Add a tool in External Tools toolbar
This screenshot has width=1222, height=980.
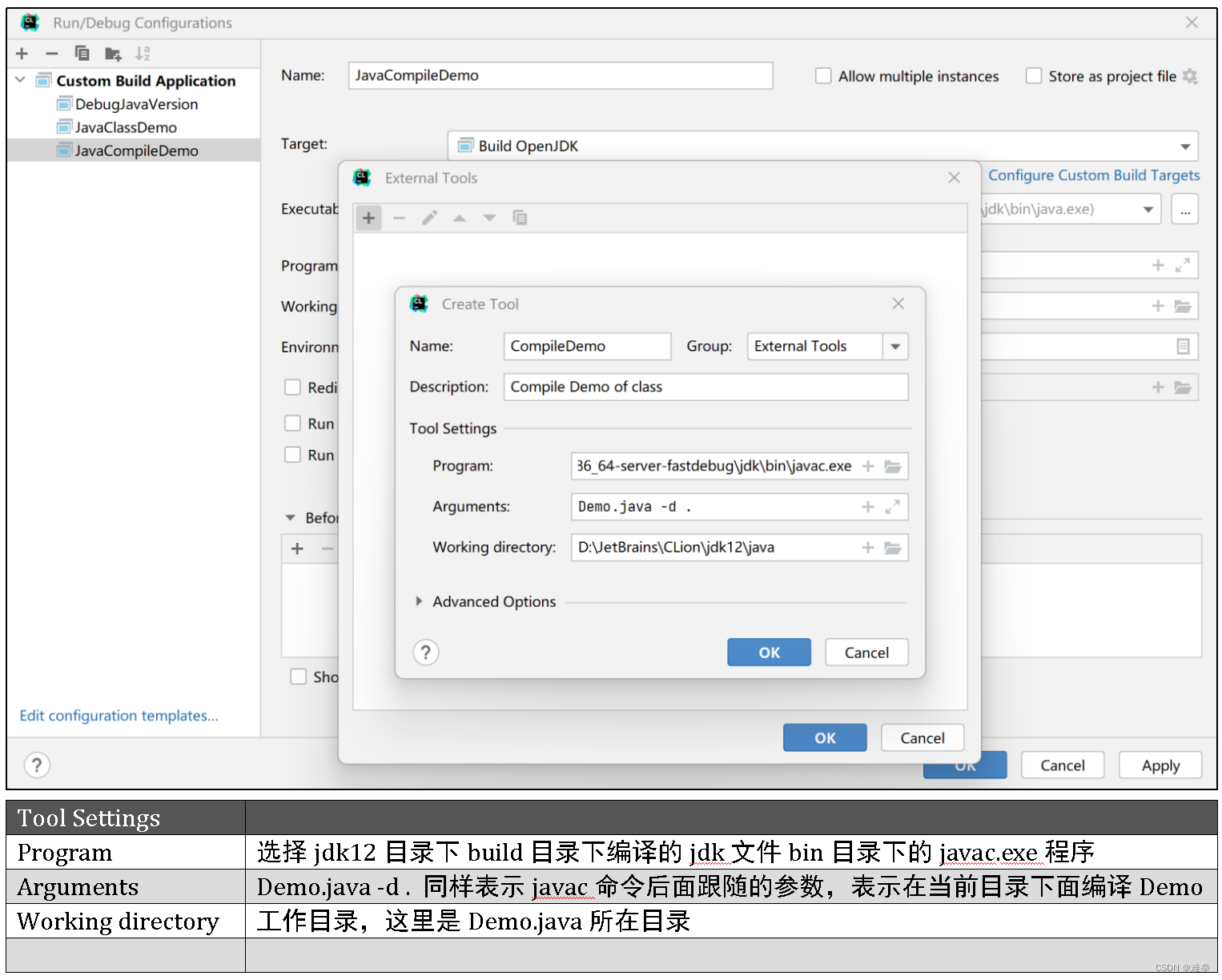(368, 218)
